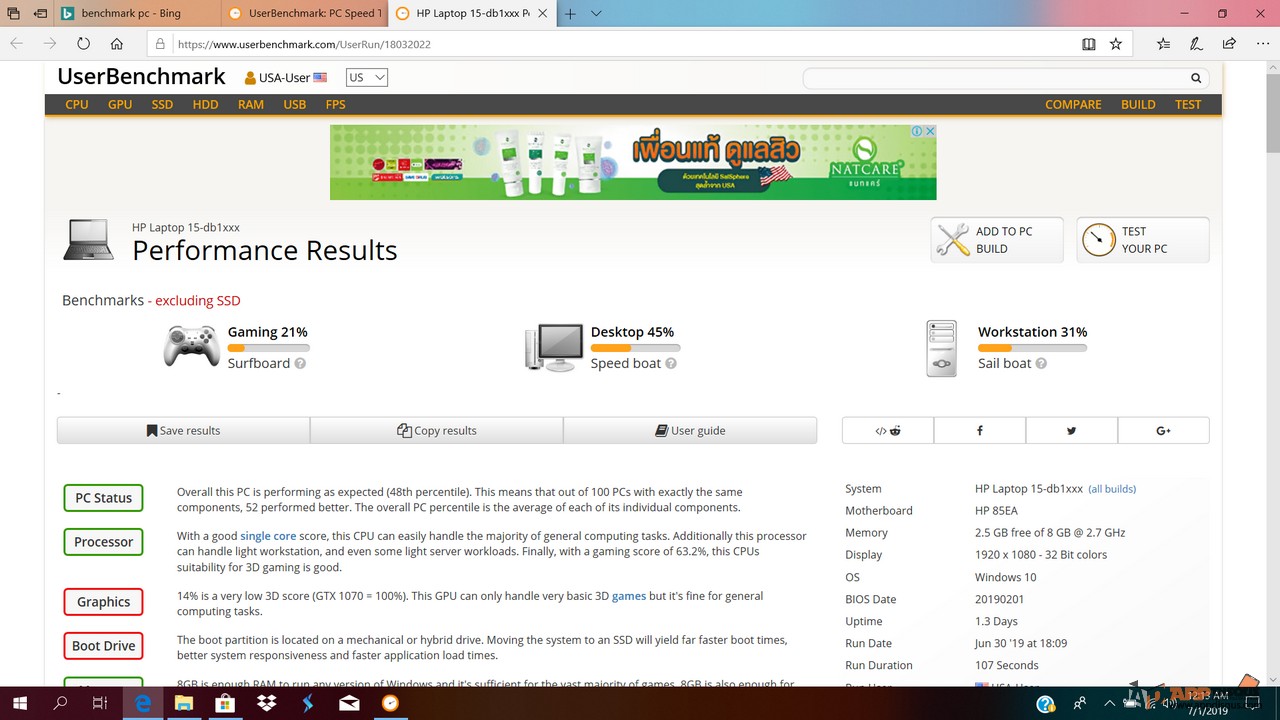Click the UserBenchmark site logo
The image size is (1280, 720).
(141, 77)
